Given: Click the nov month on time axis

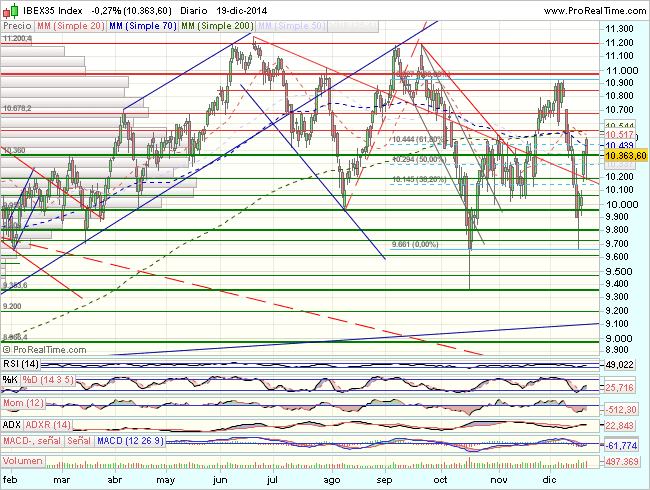Looking at the screenshot, I should click(x=499, y=480).
